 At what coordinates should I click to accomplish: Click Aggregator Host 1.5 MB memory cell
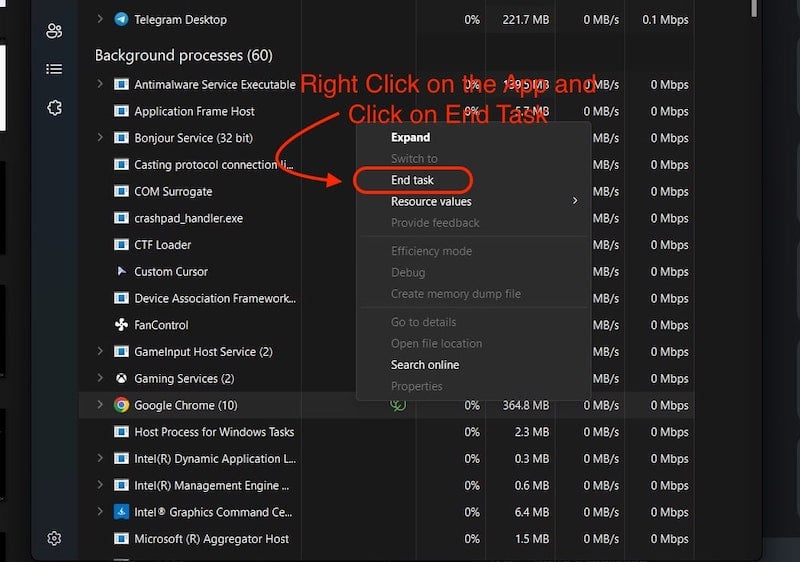[532, 539]
